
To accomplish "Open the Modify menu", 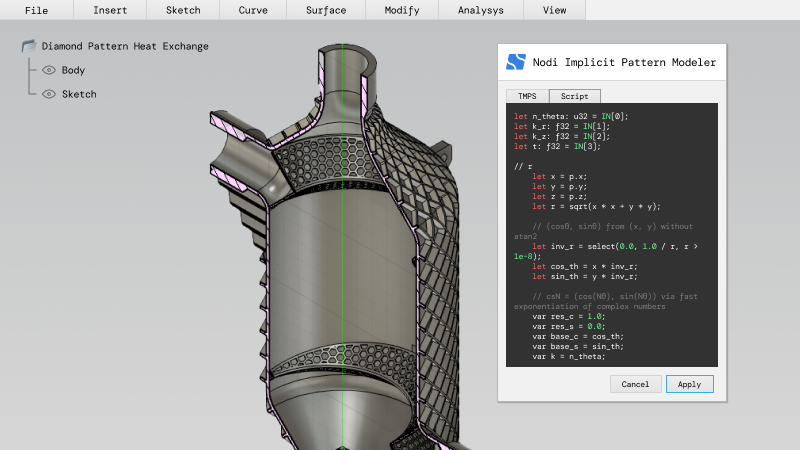I will [x=400, y=10].
